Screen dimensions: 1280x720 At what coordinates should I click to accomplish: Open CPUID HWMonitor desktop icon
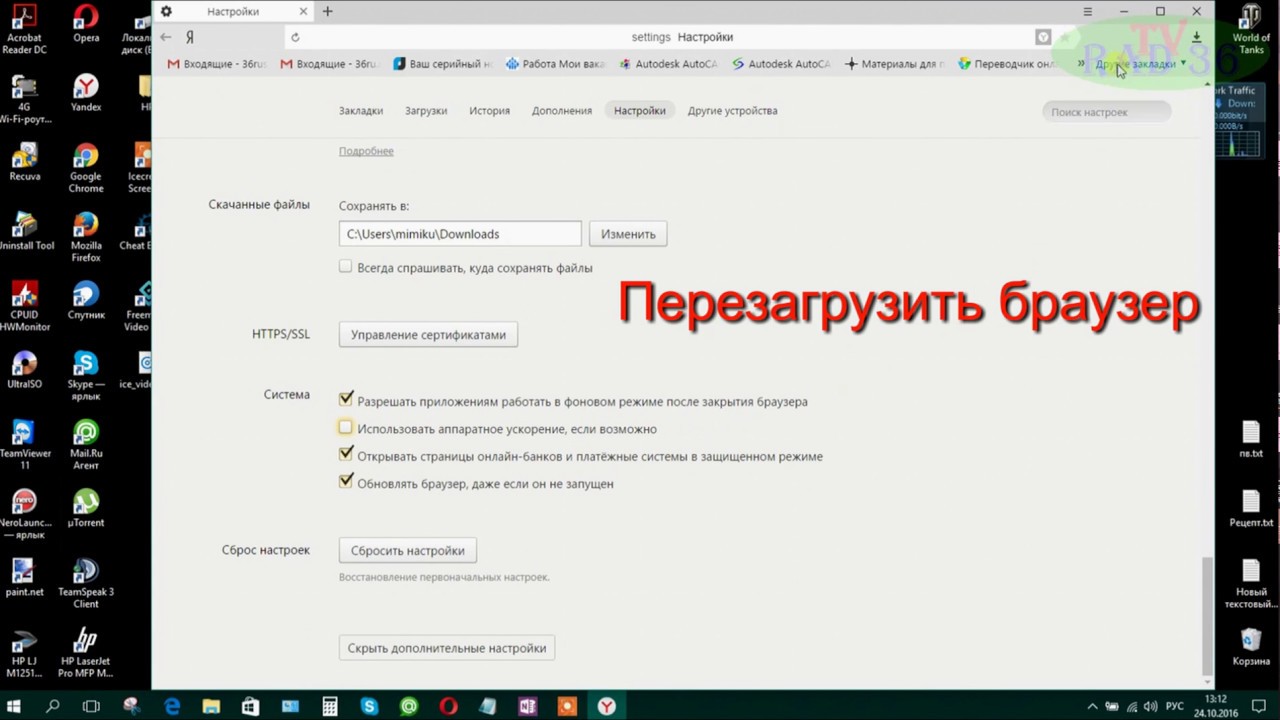[x=25, y=306]
